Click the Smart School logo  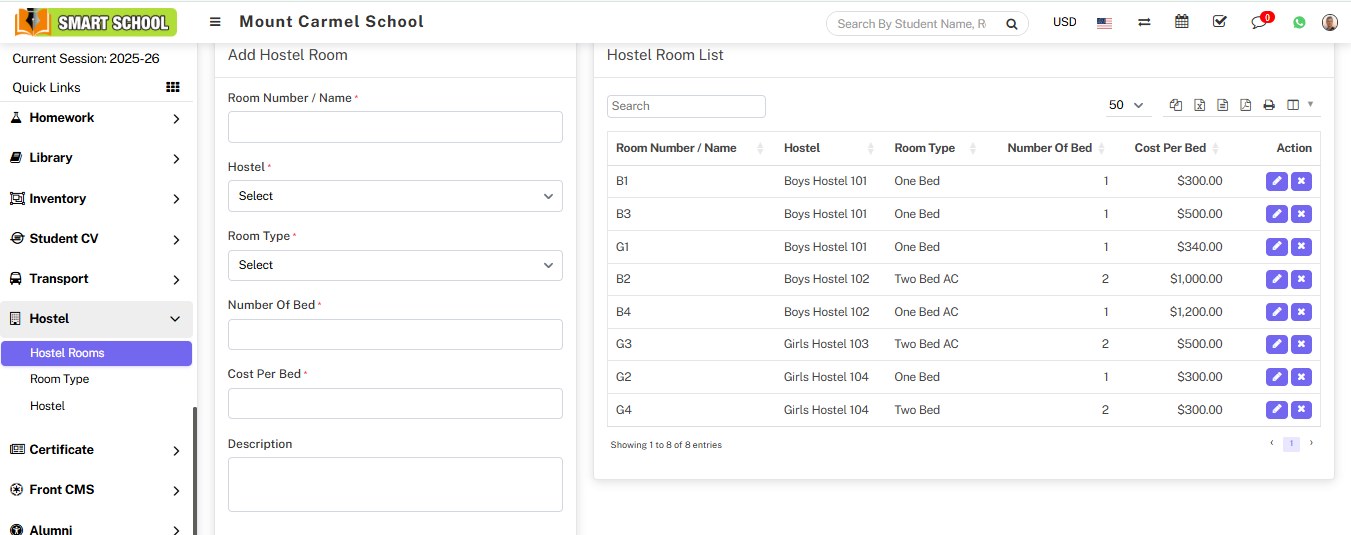point(97,22)
